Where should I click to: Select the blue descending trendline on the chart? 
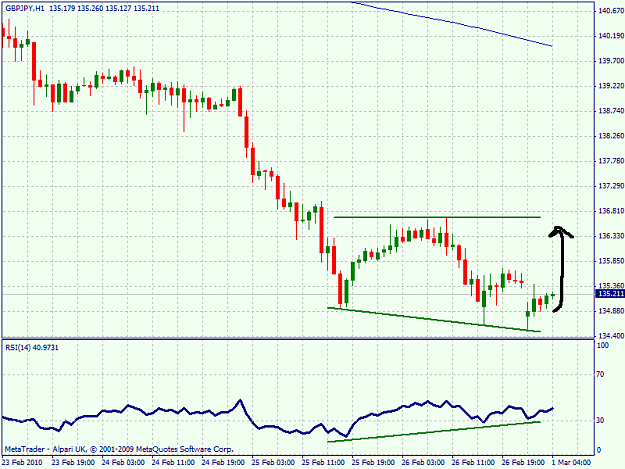(x=452, y=23)
